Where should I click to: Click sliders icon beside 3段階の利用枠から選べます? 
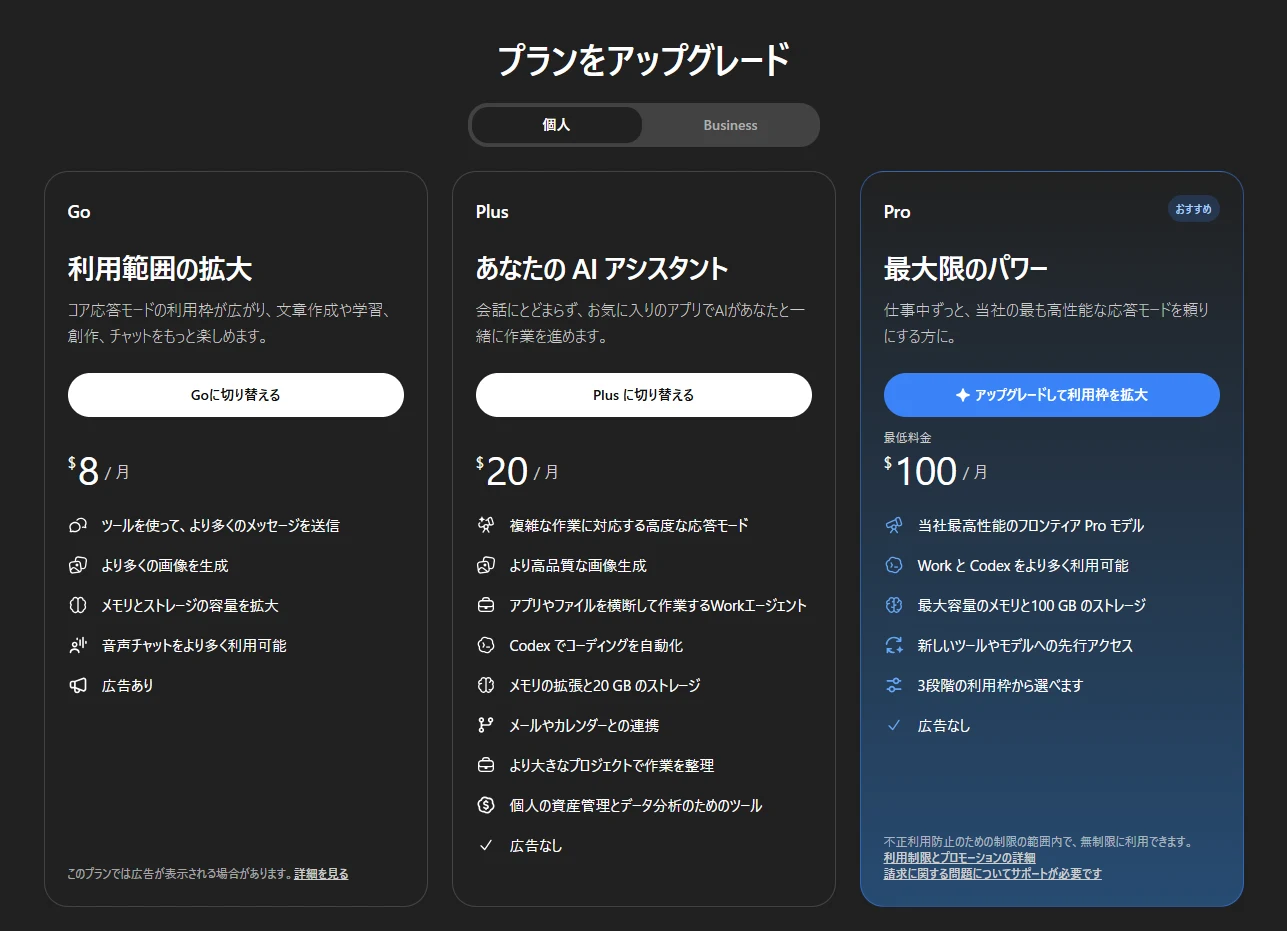(x=894, y=685)
